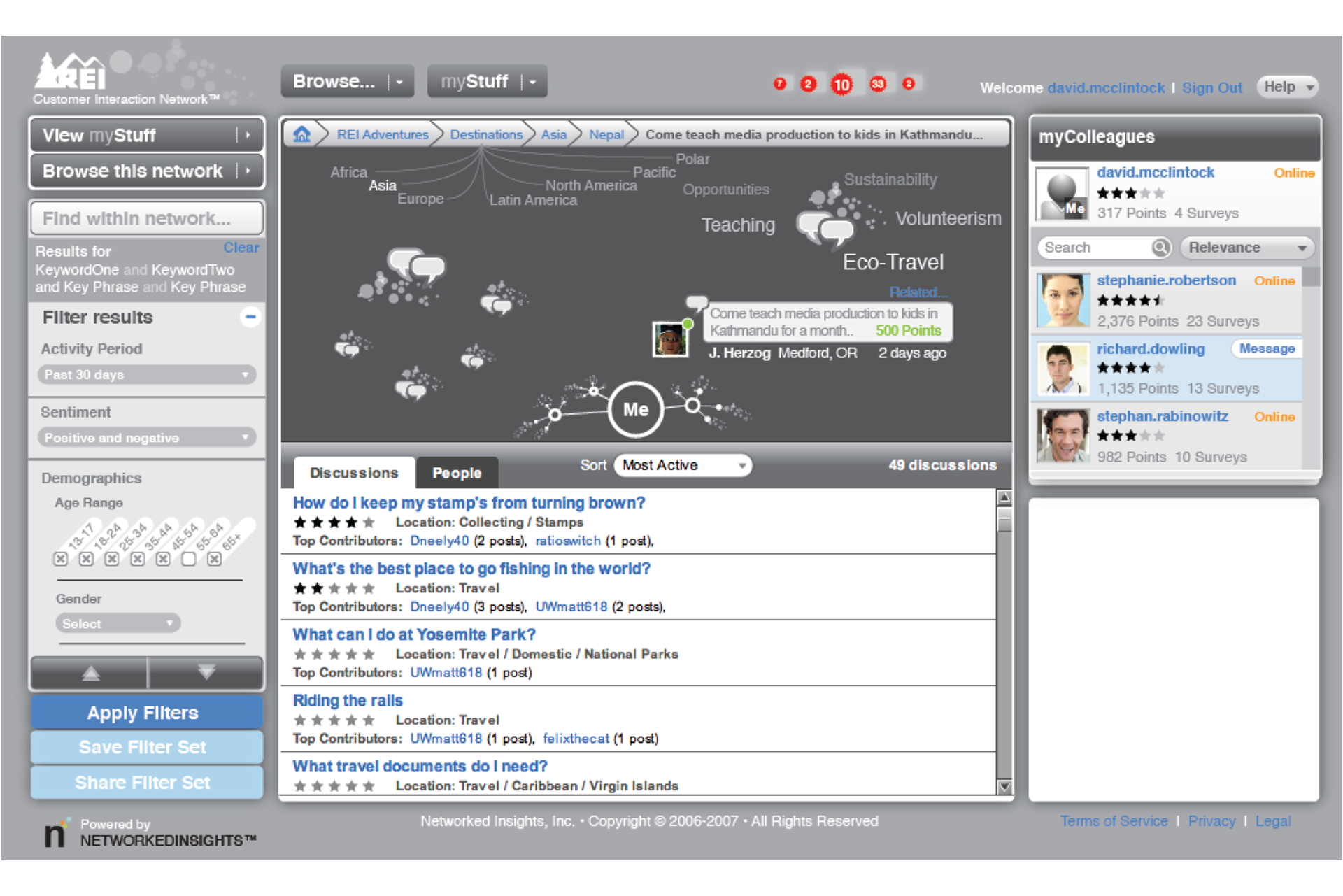Open 'What can I do at Yosemite Park?'
The image size is (1343, 896).
tap(414, 634)
